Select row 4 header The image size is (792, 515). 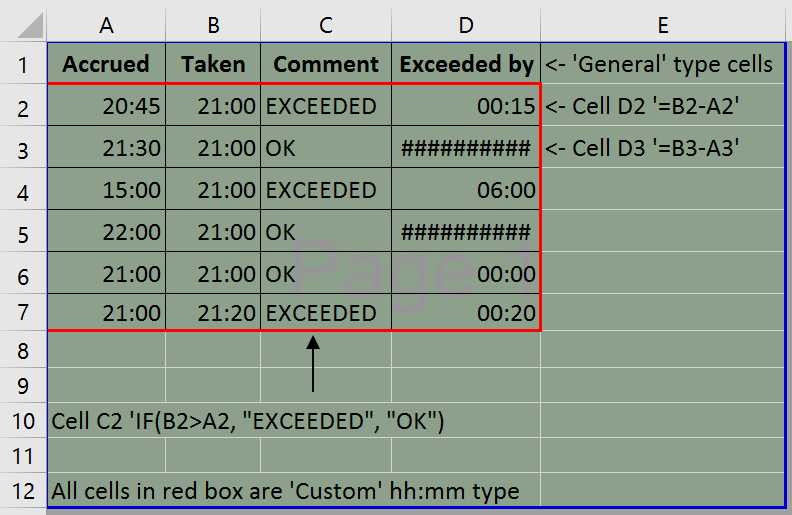23,189
